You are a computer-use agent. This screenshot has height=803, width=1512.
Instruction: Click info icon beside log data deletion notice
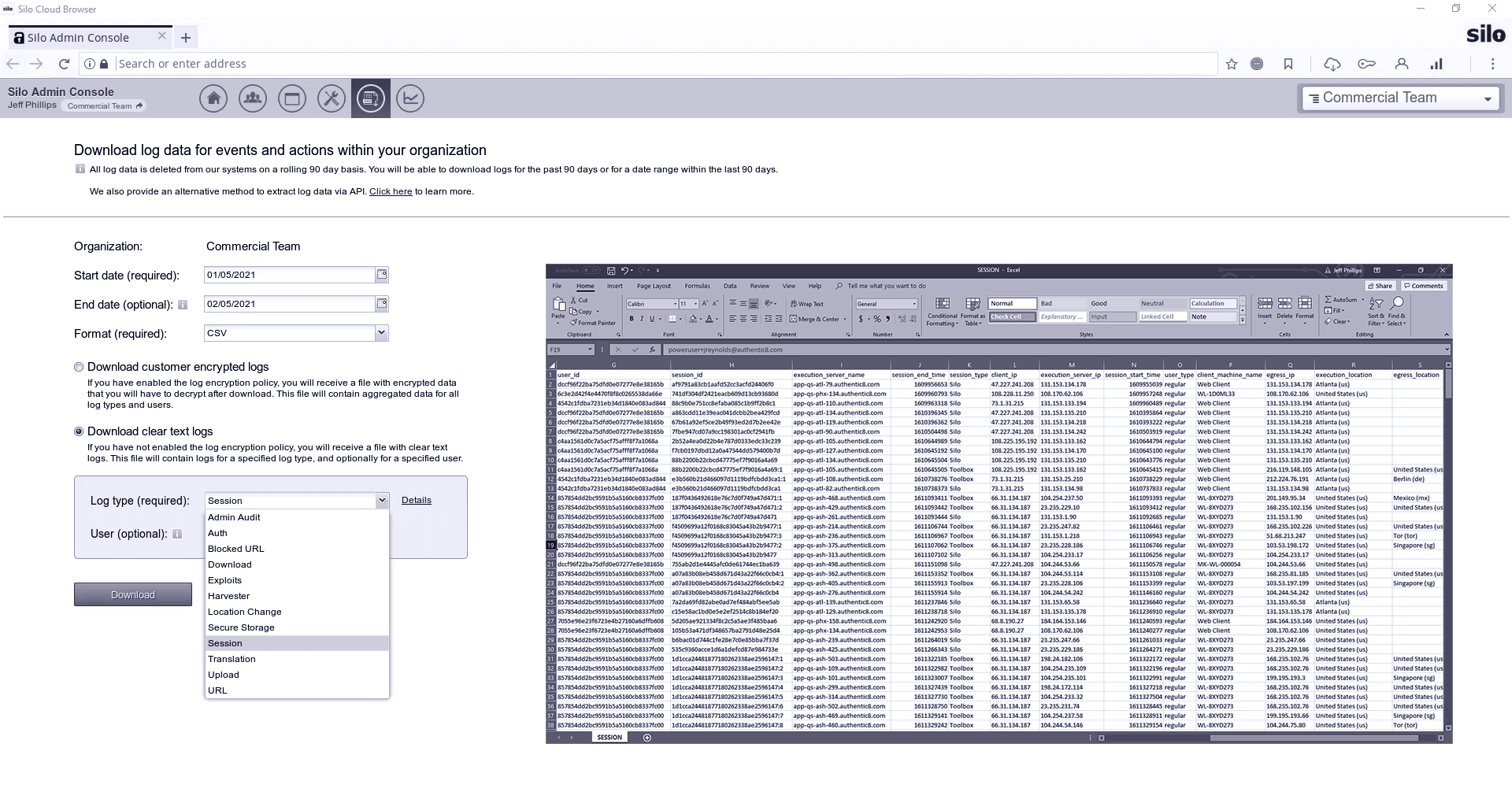point(80,169)
